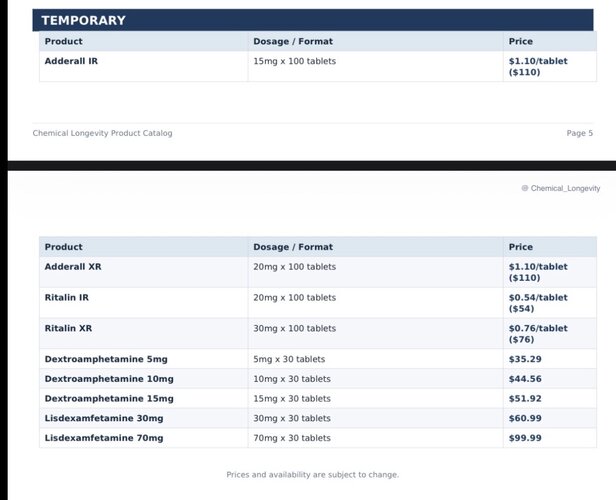Click the $35.29 price

[x=525, y=359]
